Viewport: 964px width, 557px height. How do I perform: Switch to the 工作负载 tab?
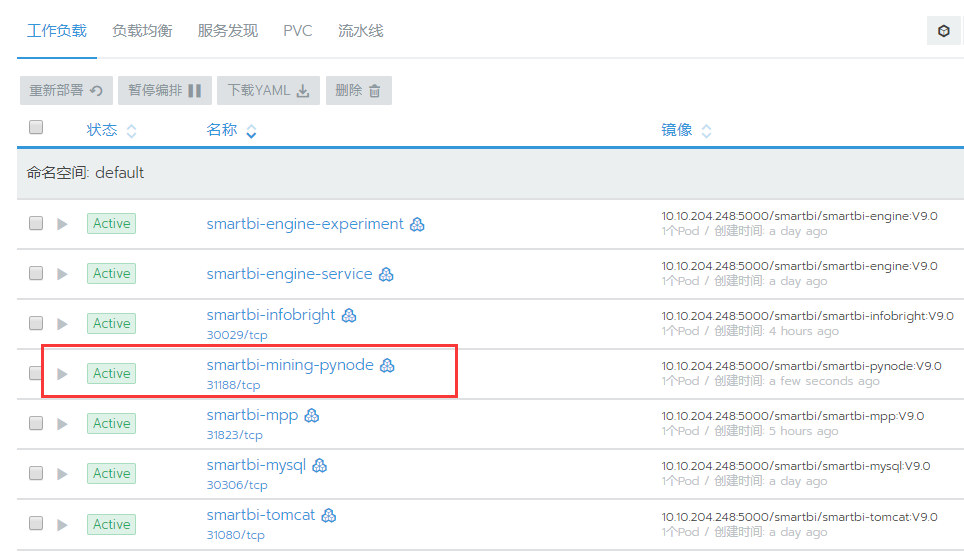tap(57, 31)
